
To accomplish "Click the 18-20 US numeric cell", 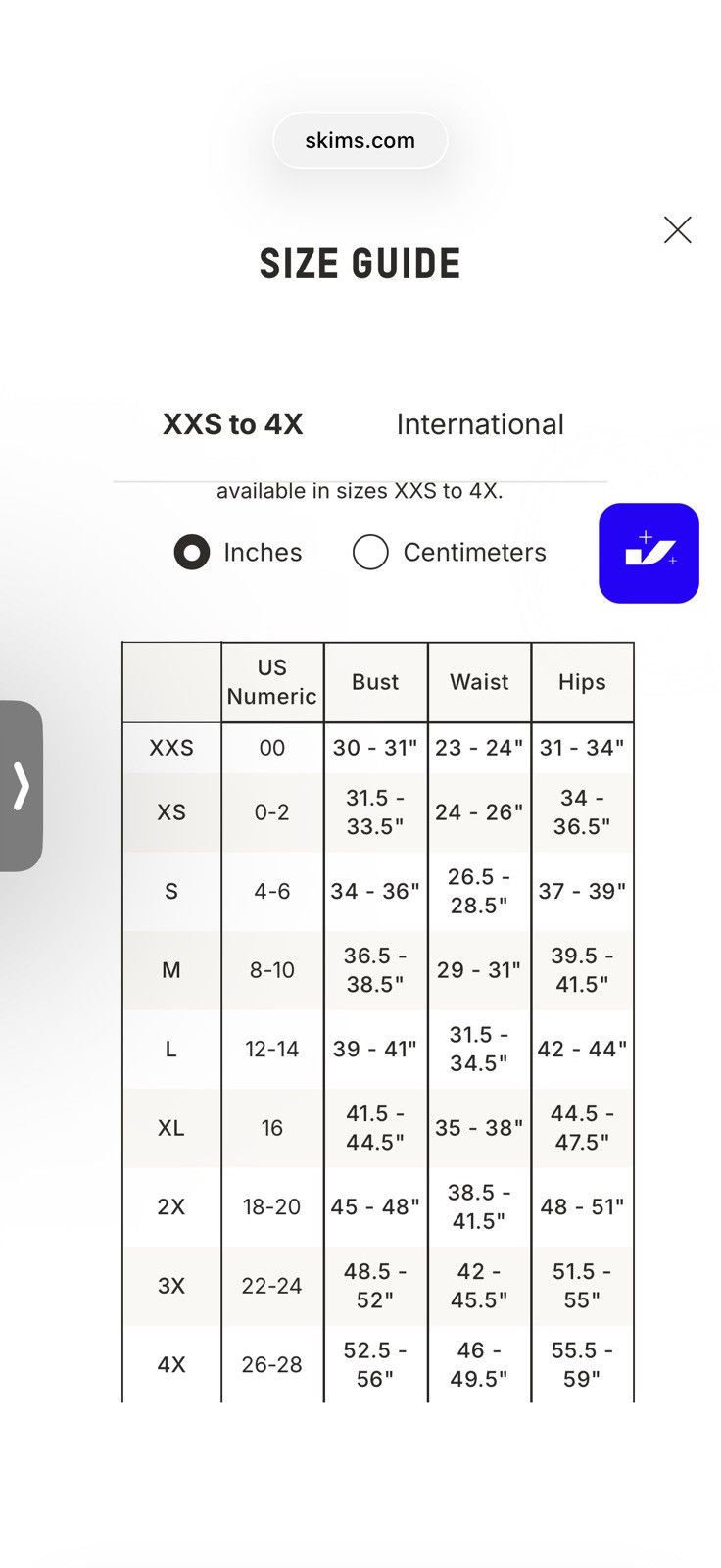I will coord(272,1207).
